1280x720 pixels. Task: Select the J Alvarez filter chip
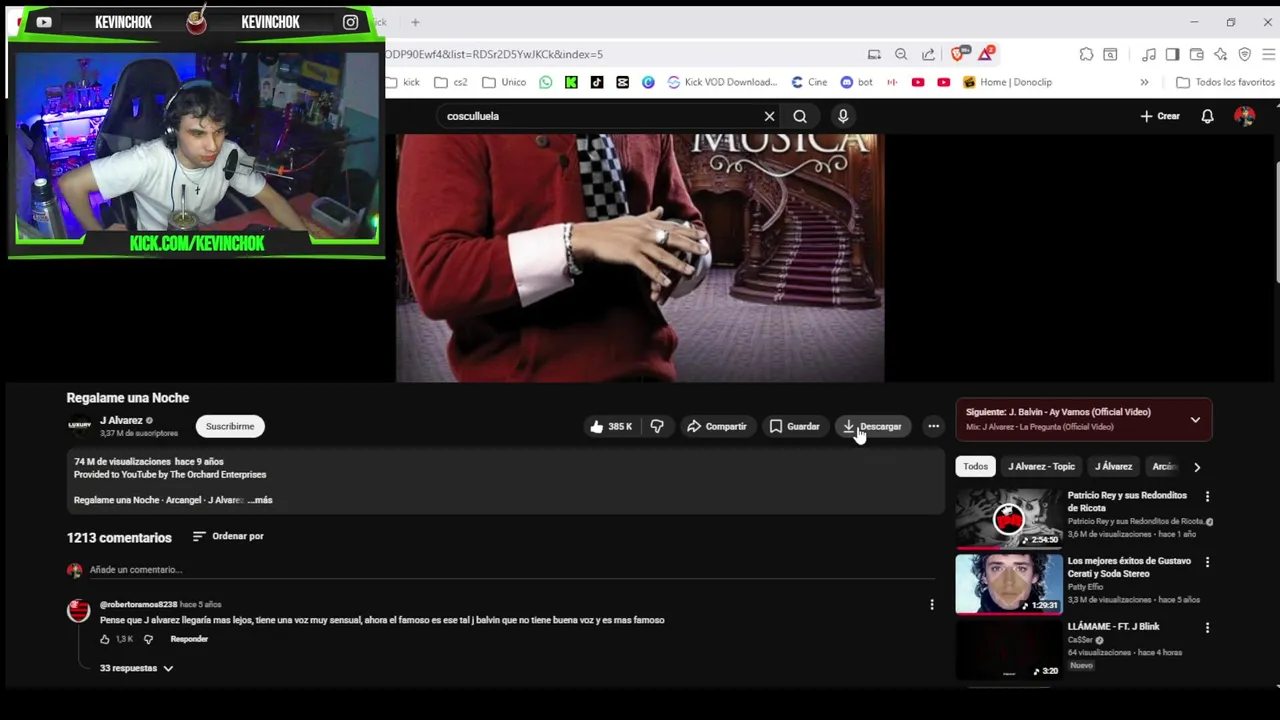[x=1113, y=466]
